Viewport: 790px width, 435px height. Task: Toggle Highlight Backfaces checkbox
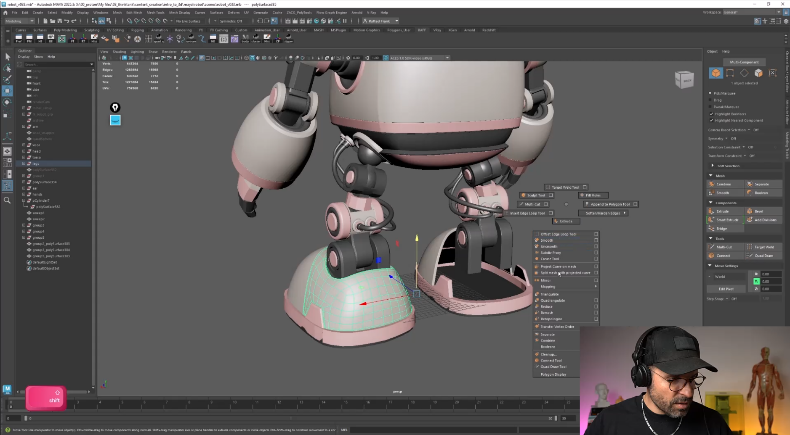[x=711, y=114]
